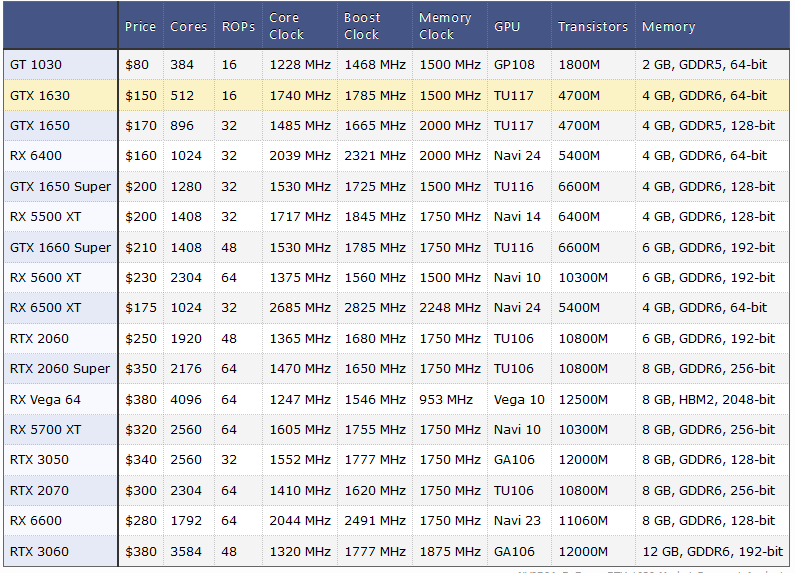Screen dimensions: 795x573
Task: Click the 4096 cores cell
Action: 186,400
